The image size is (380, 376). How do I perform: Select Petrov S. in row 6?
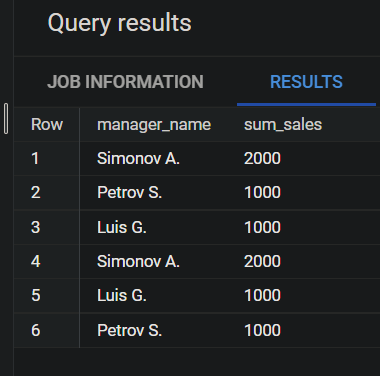click(x=130, y=330)
